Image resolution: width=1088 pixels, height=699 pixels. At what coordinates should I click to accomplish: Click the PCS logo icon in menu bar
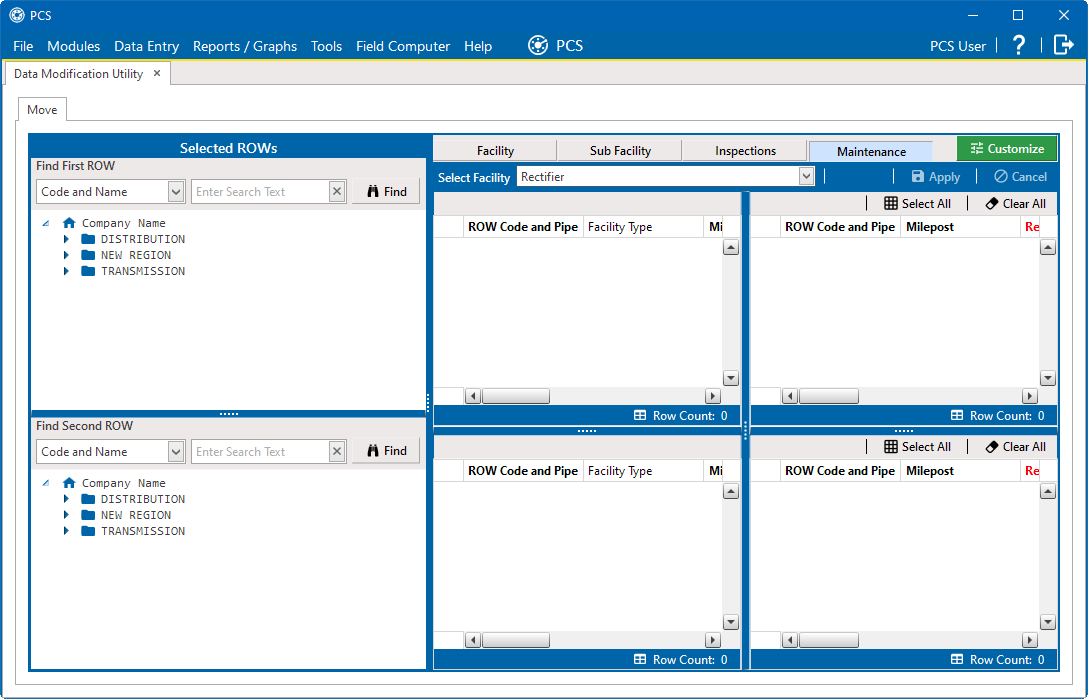(538, 45)
